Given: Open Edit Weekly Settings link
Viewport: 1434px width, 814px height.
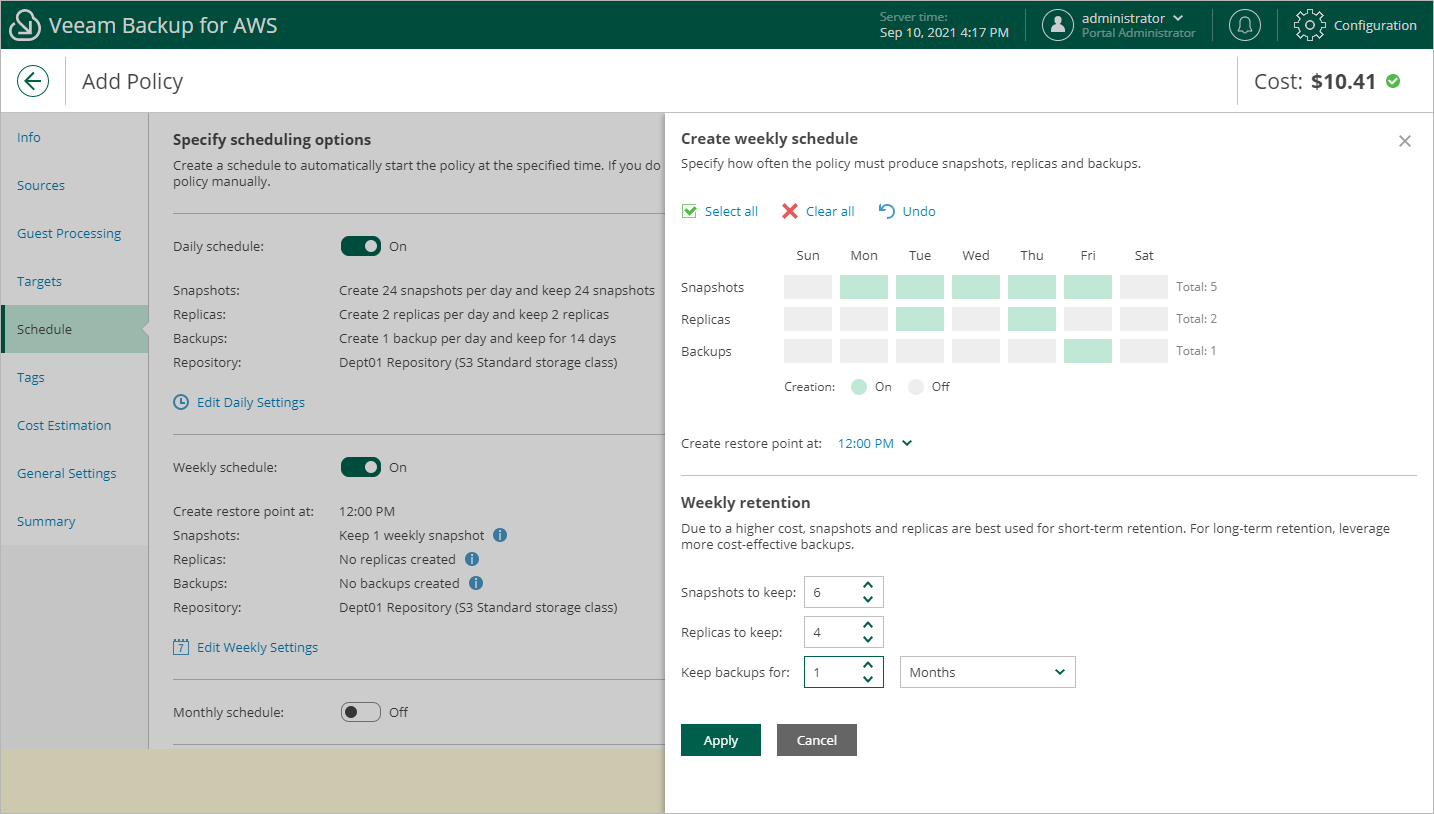Looking at the screenshot, I should 257,647.
